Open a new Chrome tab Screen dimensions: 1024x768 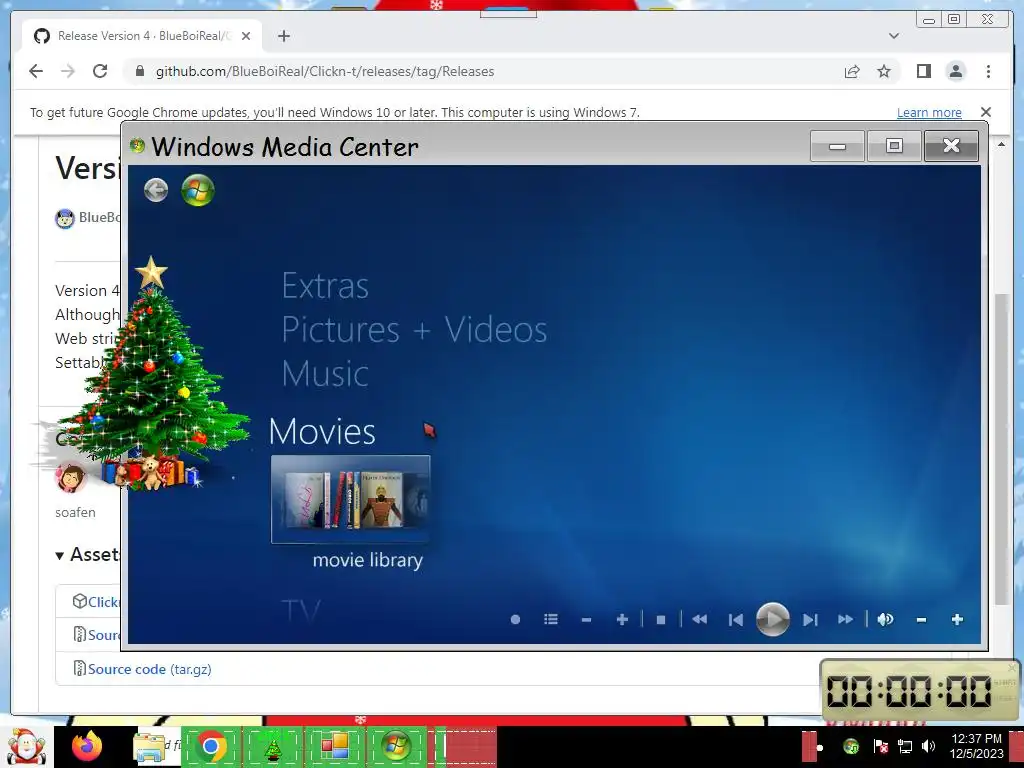tap(283, 36)
